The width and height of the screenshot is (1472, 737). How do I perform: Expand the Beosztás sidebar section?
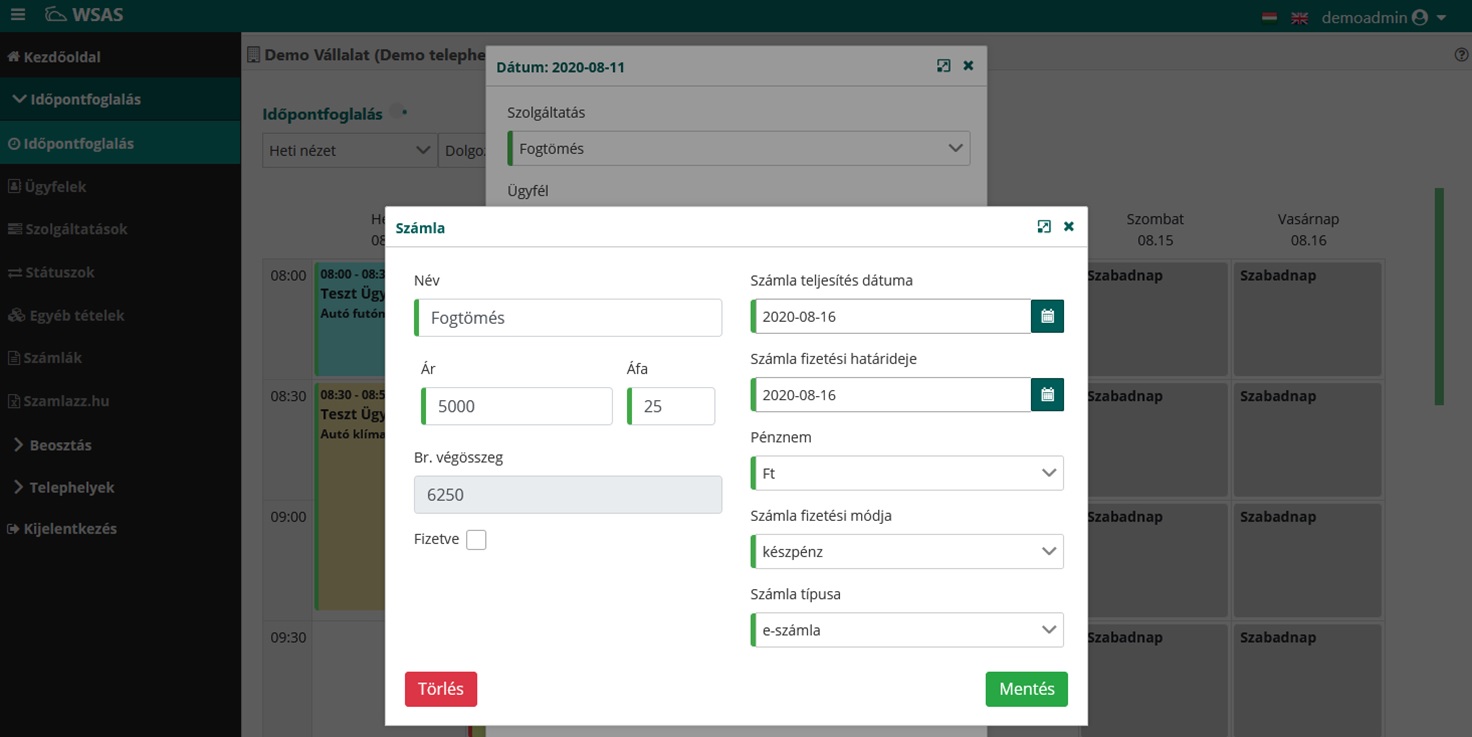click(59, 445)
